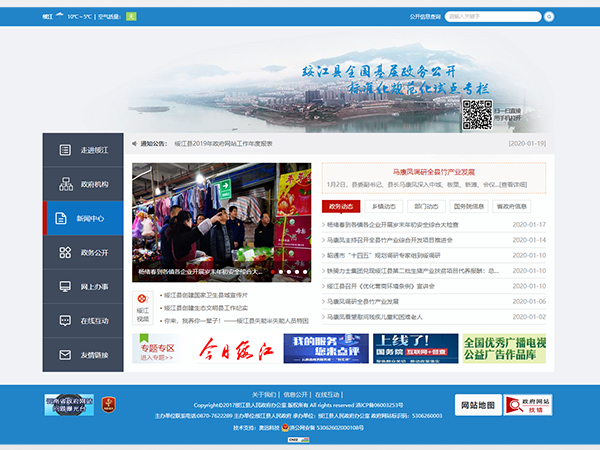Click the 政府机构 organization chart icon
This screenshot has width=600, height=450.
[x=66, y=184]
